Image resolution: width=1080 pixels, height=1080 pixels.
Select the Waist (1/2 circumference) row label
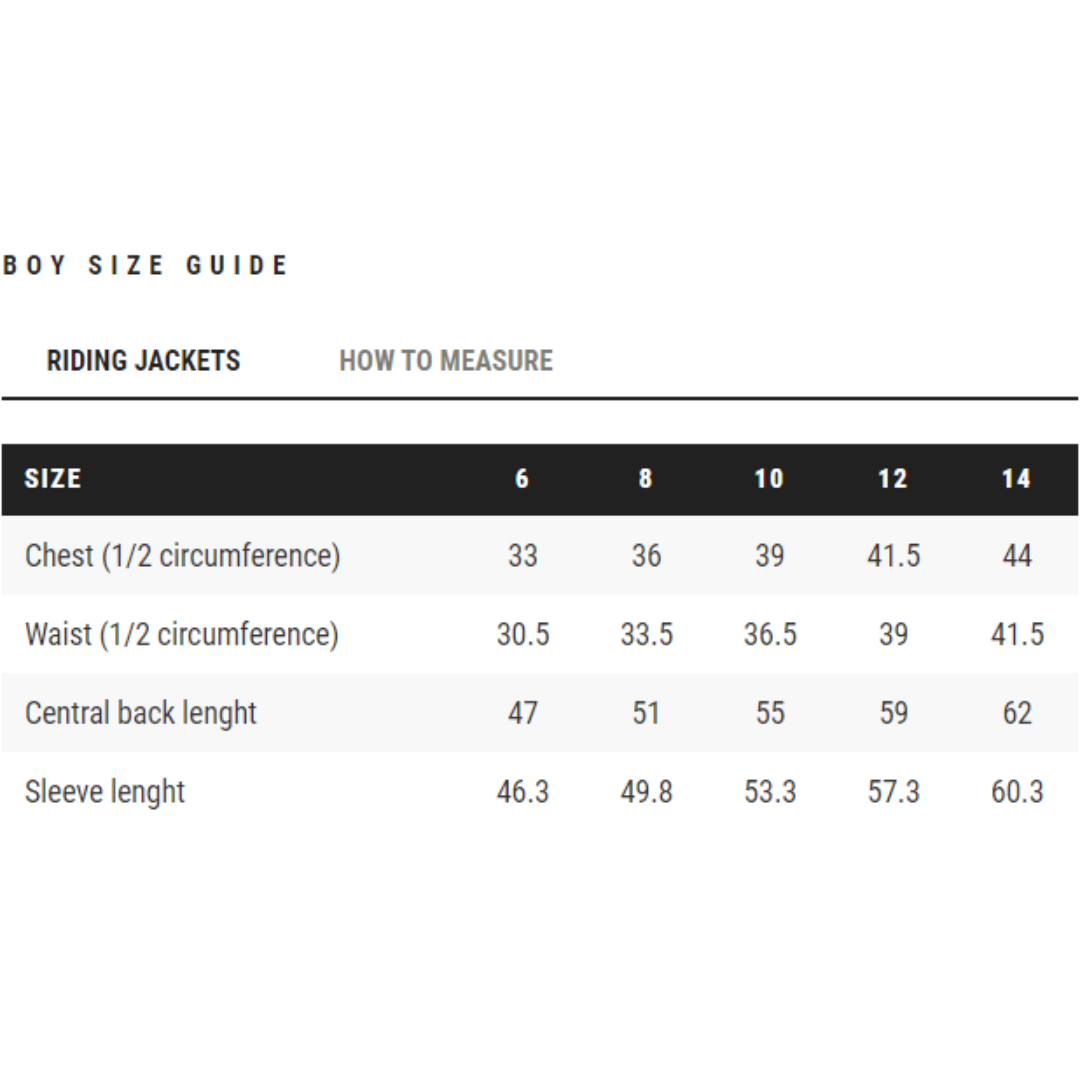[182, 634]
